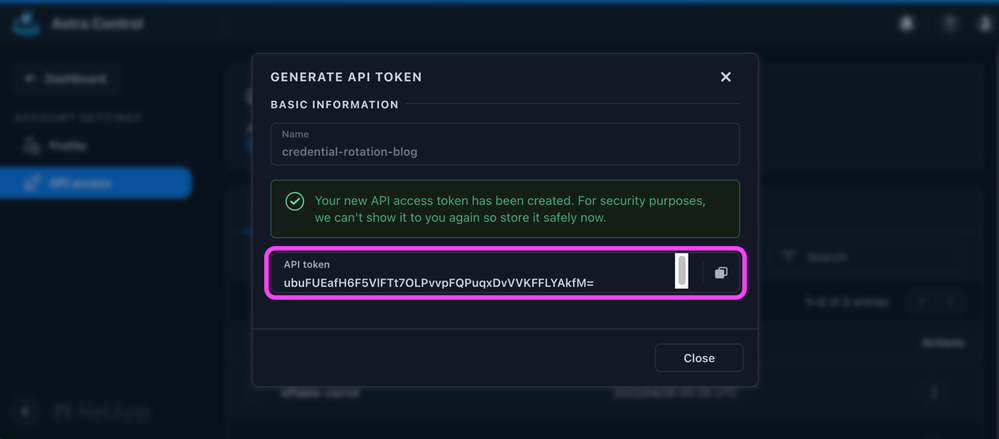Open Profile in account settings sidebar
Screen dimensions: 999x439
pos(68,146)
